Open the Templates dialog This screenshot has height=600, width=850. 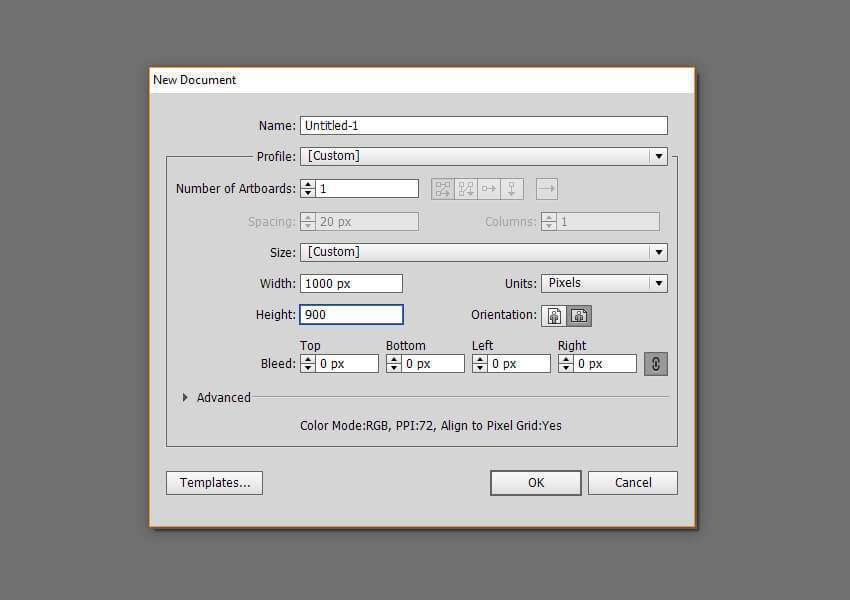(x=214, y=482)
